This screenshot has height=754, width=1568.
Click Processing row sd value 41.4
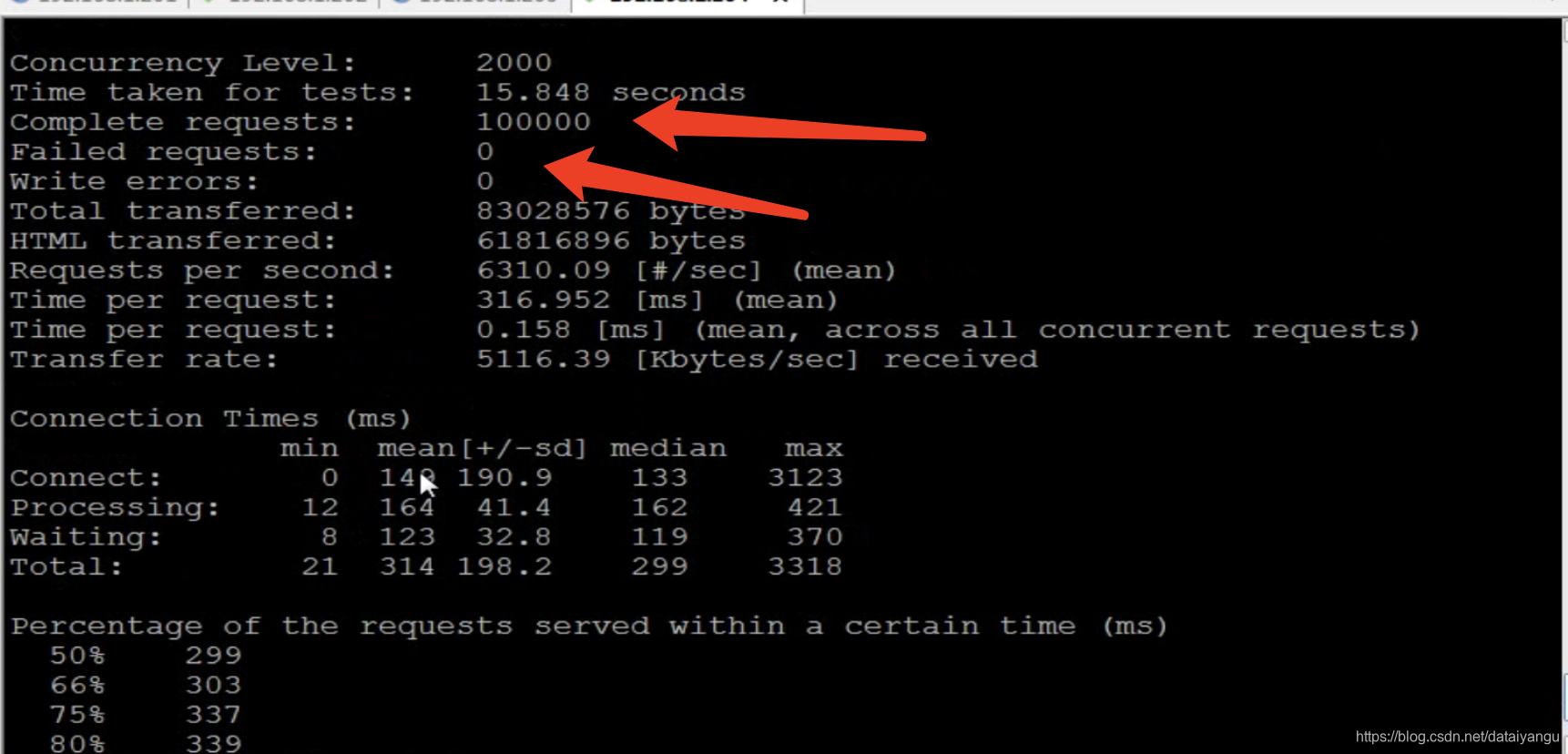tap(514, 507)
